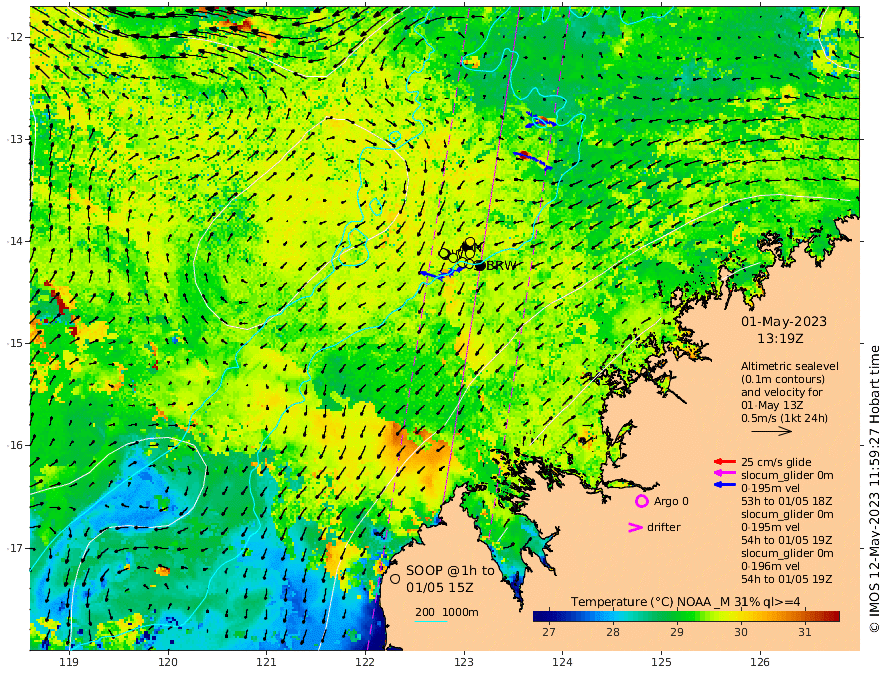Click the longitude axis label 124

(x=563, y=663)
